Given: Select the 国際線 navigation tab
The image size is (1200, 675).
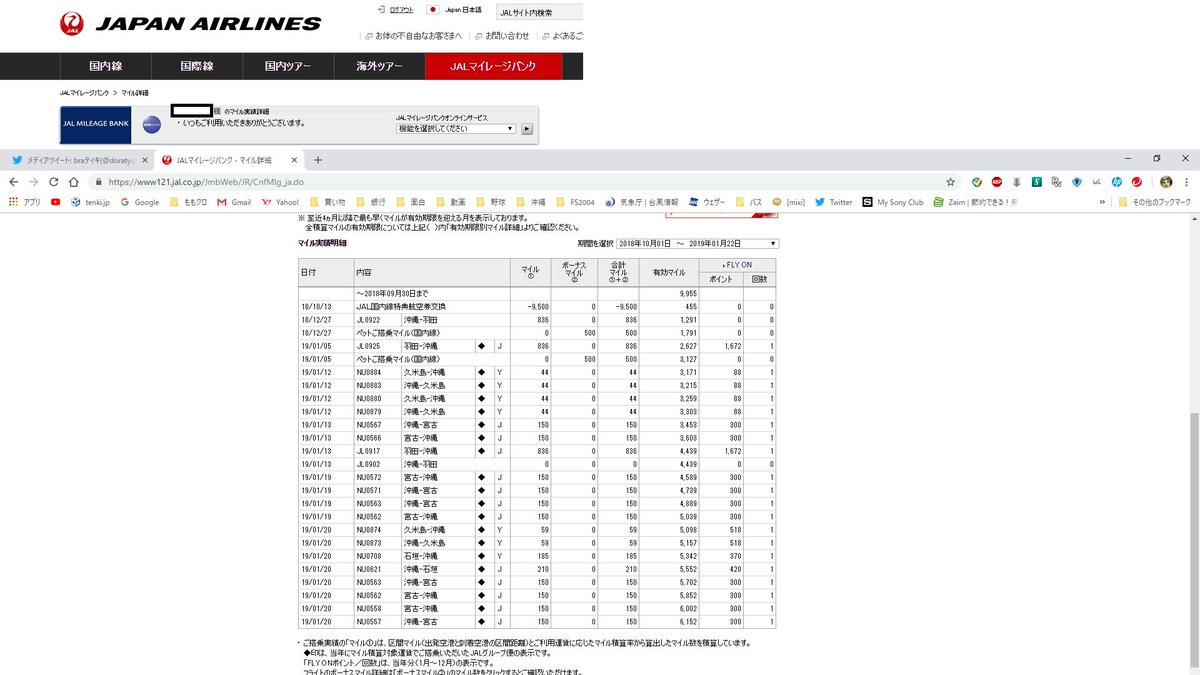Looking at the screenshot, I should coord(196,66).
